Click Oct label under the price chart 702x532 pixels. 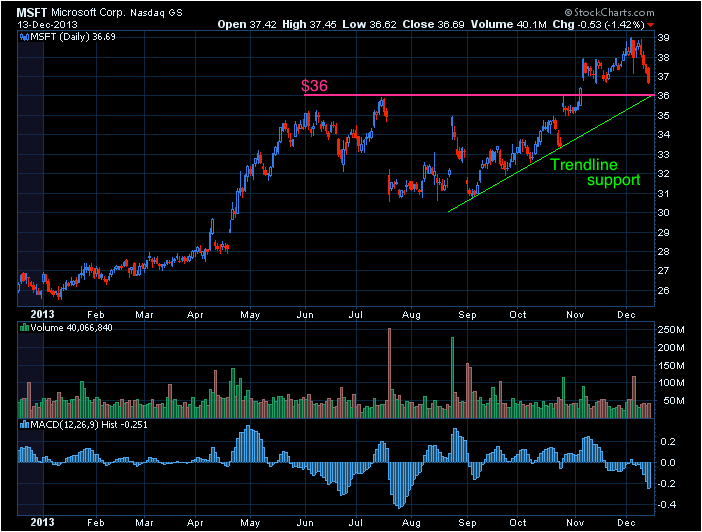[x=518, y=315]
